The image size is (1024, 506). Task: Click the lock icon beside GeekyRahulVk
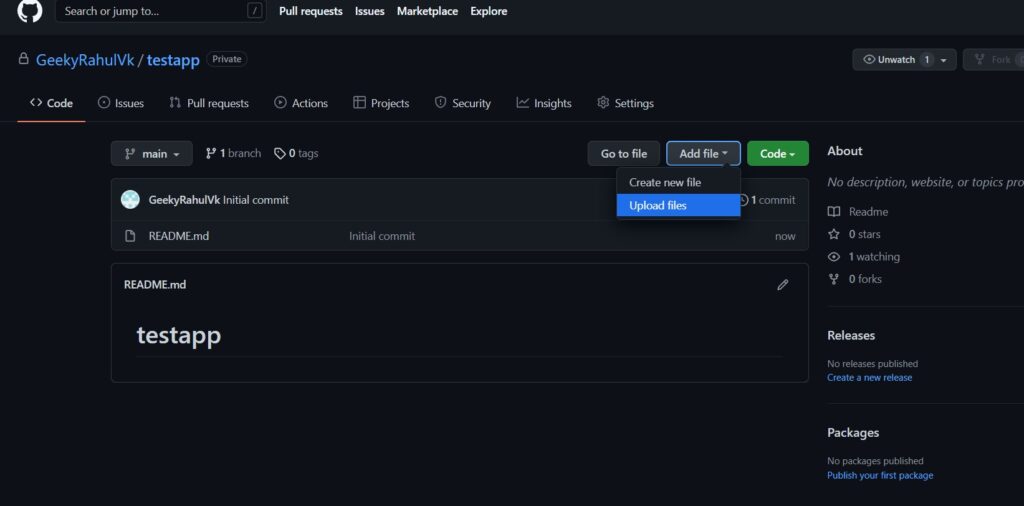24,59
